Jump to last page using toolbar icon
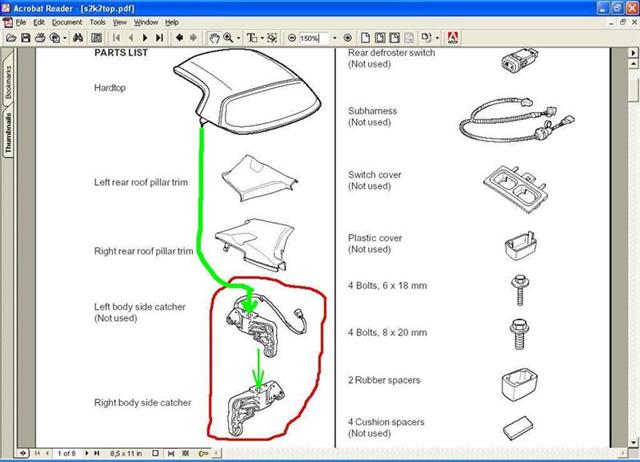Screen dimensions: 640x462 (x=160, y=38)
